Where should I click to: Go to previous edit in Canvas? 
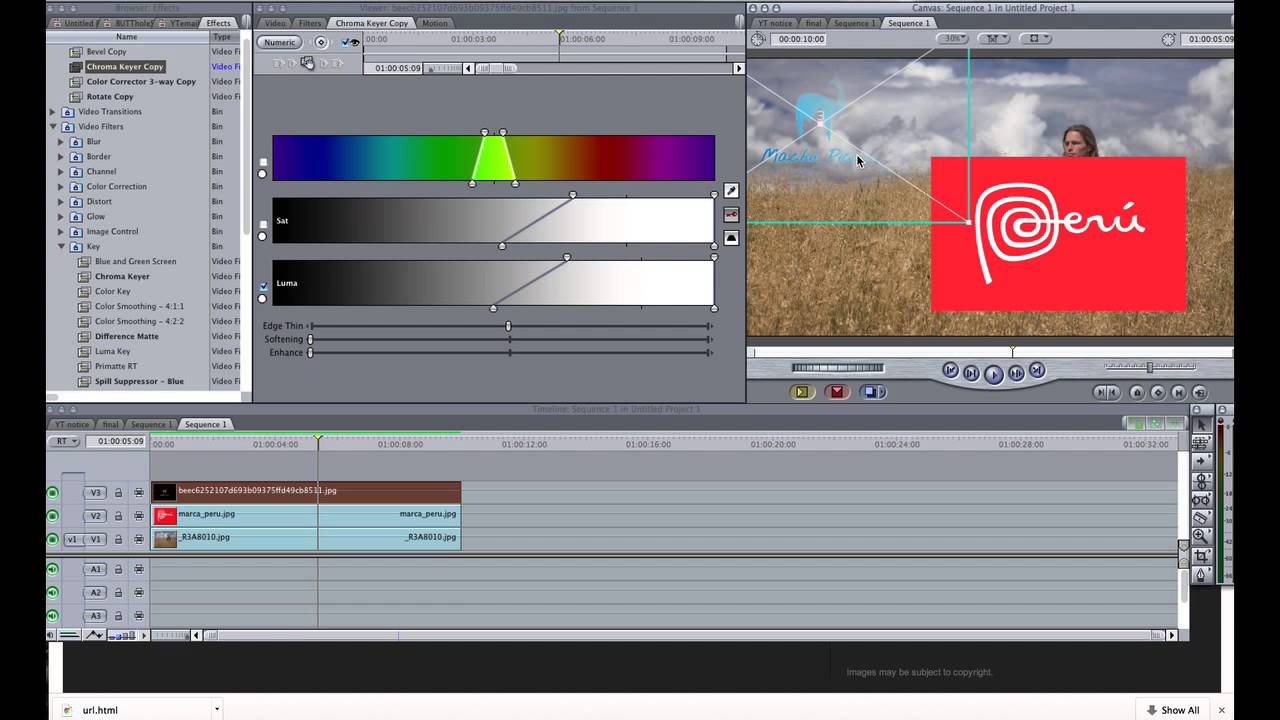tap(950, 371)
